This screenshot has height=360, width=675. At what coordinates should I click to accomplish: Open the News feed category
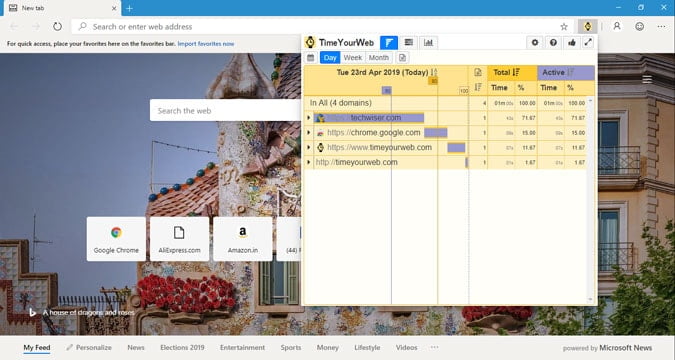[x=136, y=348]
